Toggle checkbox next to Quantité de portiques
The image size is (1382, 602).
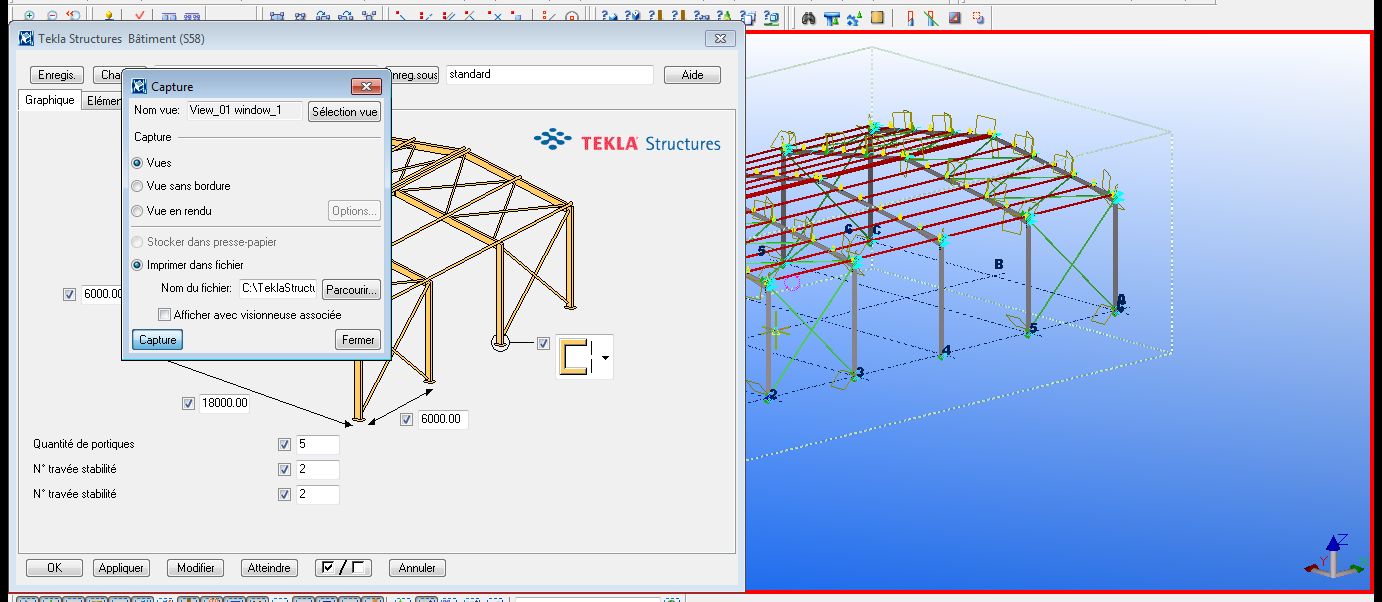[x=284, y=444]
